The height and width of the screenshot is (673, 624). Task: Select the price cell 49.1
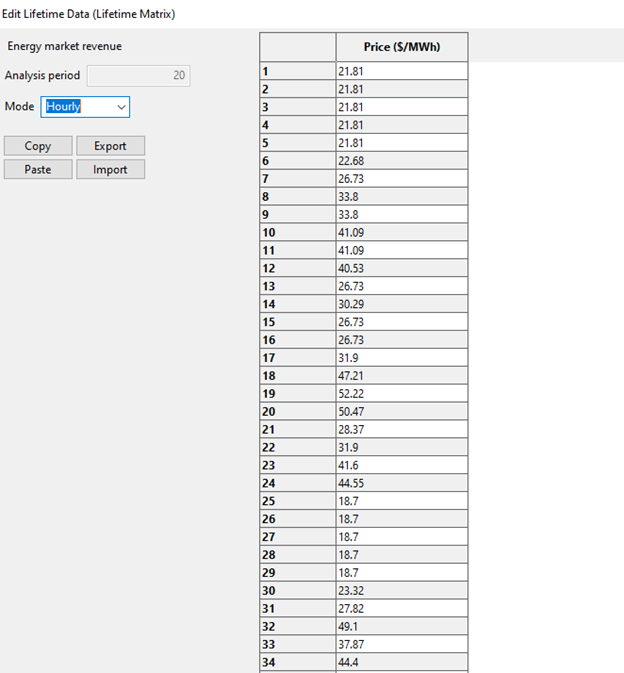(401, 627)
